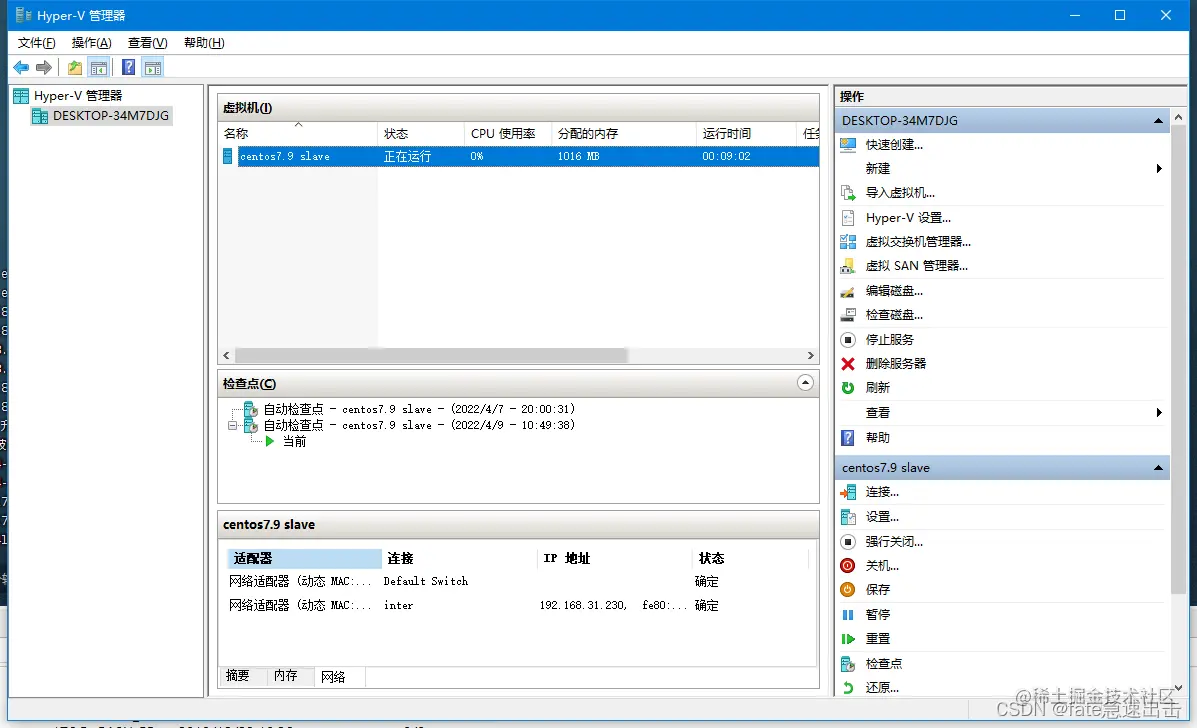Viewport: 1197px width, 728px height.
Task: Open the blue Help toolbar icon
Action: point(128,68)
